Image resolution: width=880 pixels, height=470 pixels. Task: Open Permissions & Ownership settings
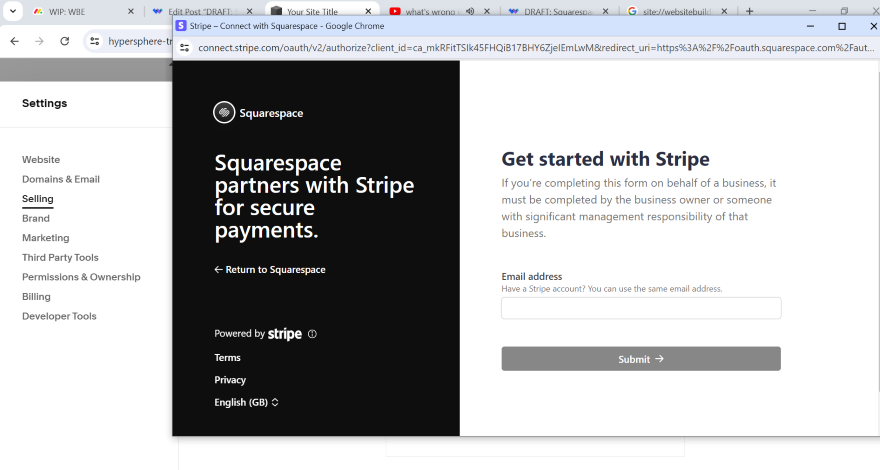pyautogui.click(x=81, y=277)
